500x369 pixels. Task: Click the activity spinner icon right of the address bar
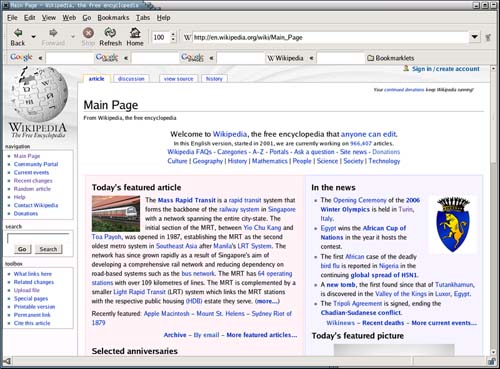coord(488,37)
